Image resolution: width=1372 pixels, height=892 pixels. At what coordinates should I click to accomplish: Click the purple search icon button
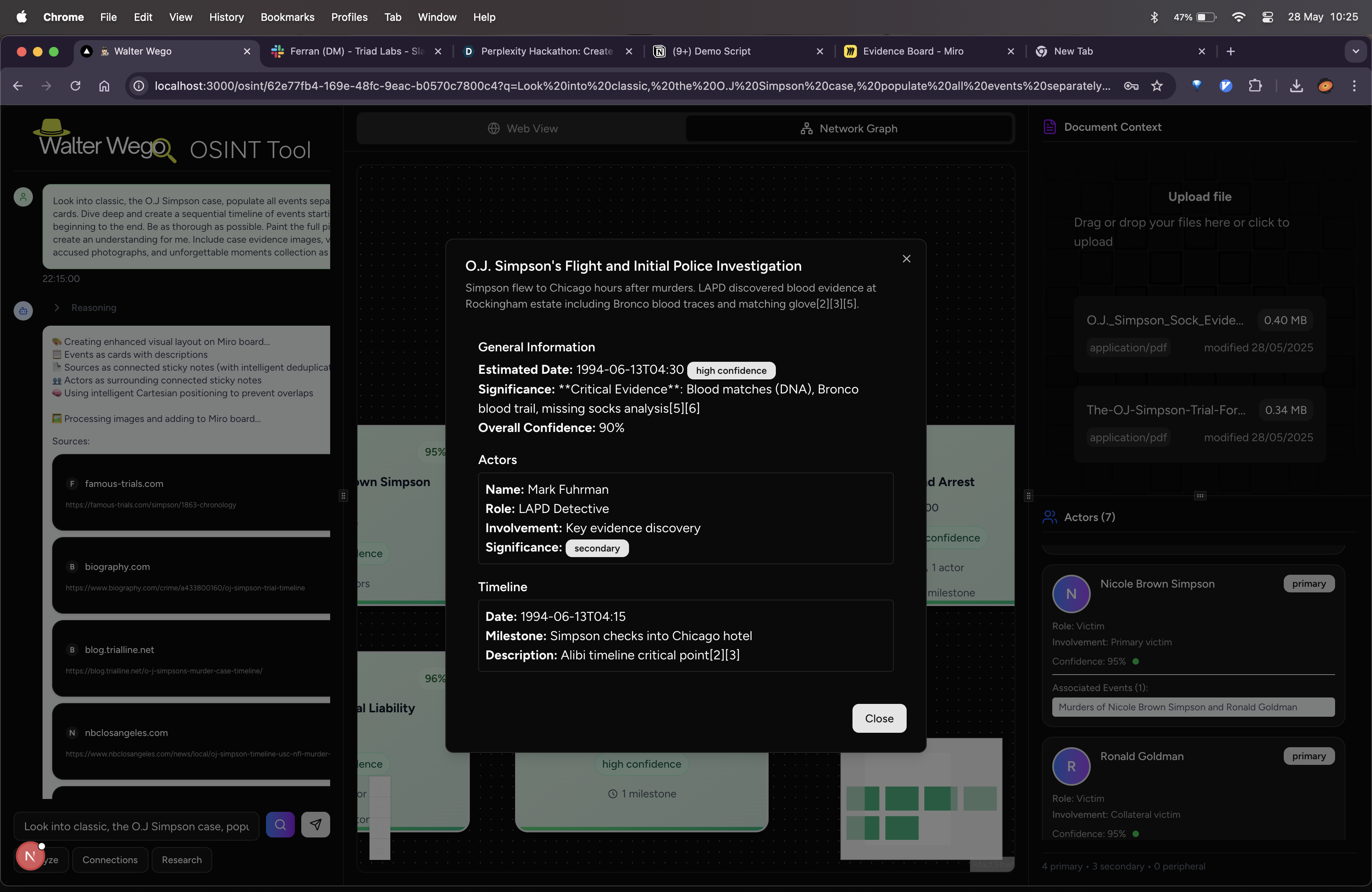tap(280, 825)
